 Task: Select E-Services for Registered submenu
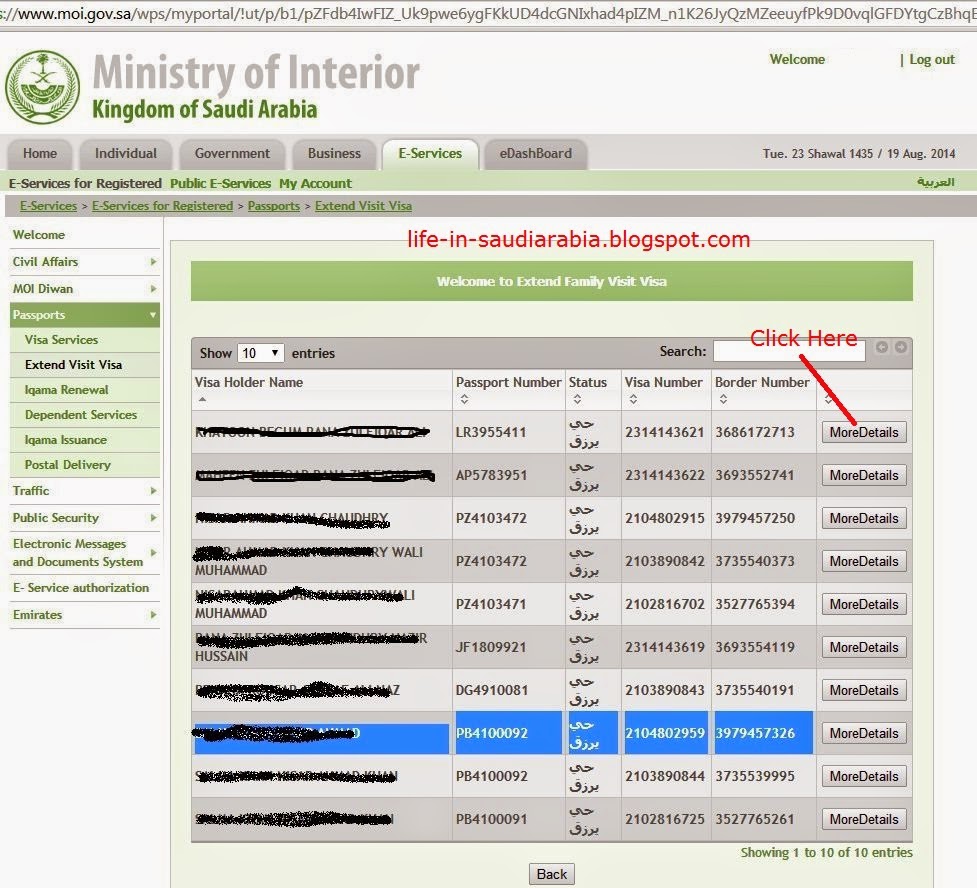pyautogui.click(x=85, y=183)
